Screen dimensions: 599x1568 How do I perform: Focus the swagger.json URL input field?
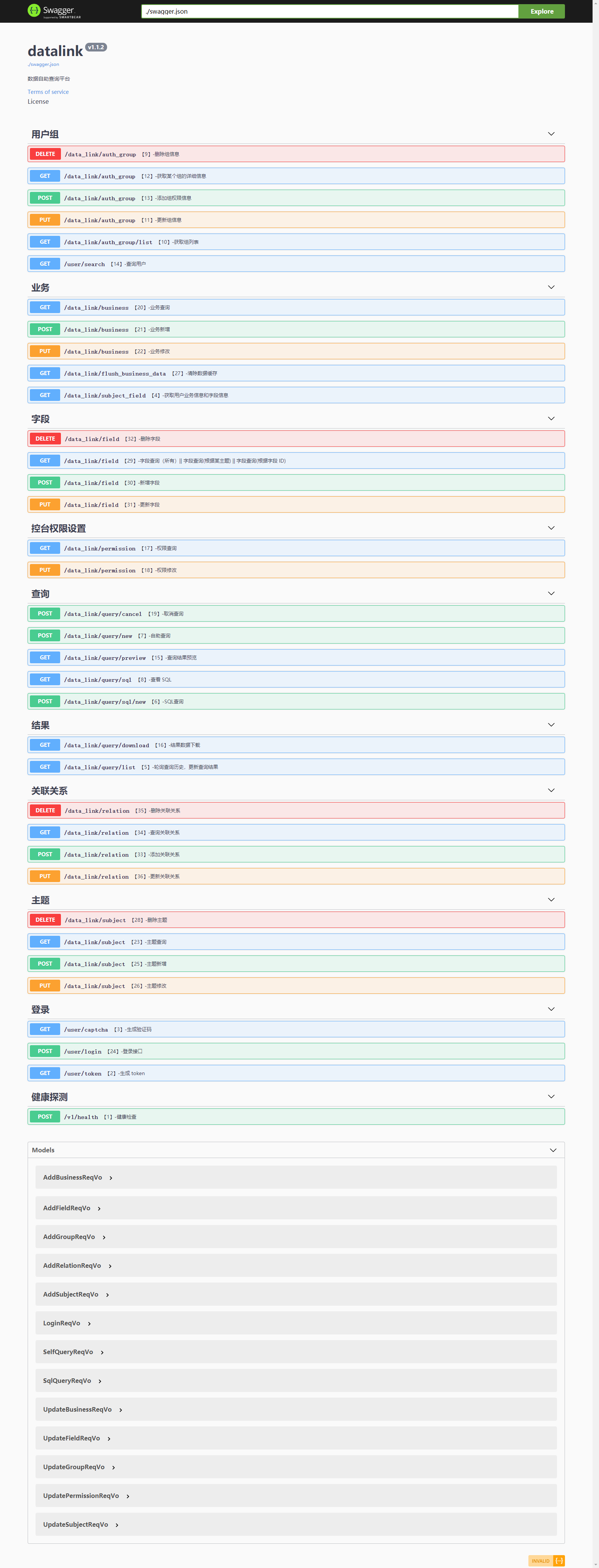click(x=330, y=11)
